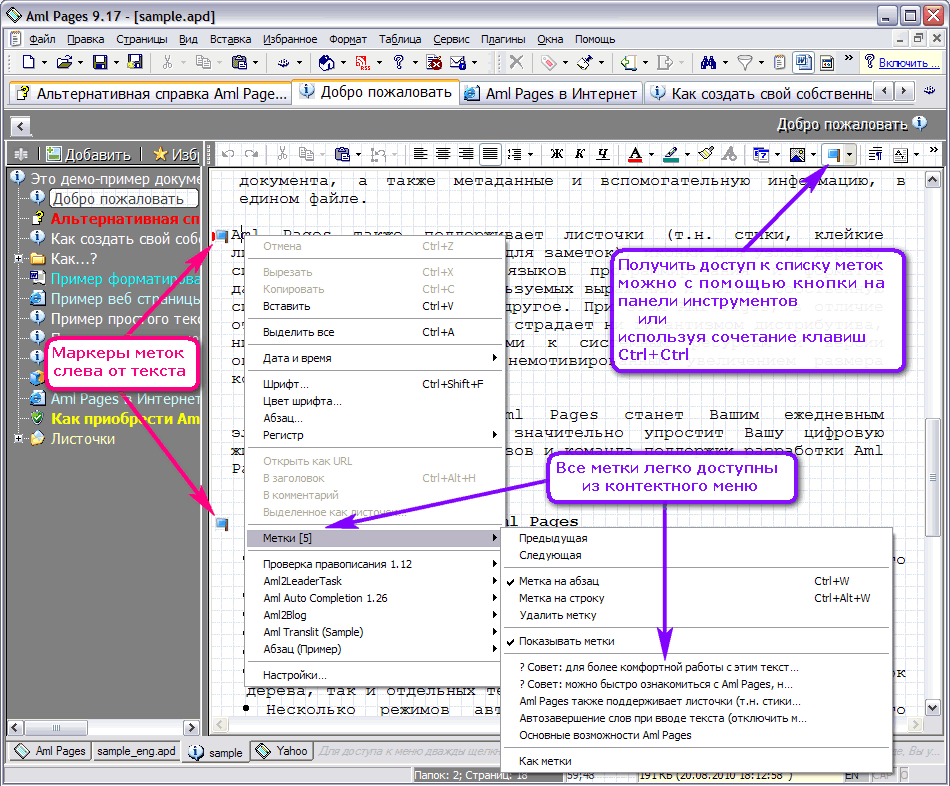
Task: Click the 'Включить ...' link
Action: tap(909, 62)
